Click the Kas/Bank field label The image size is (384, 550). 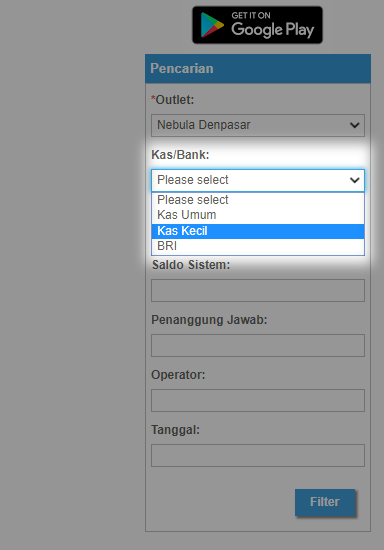[180, 155]
